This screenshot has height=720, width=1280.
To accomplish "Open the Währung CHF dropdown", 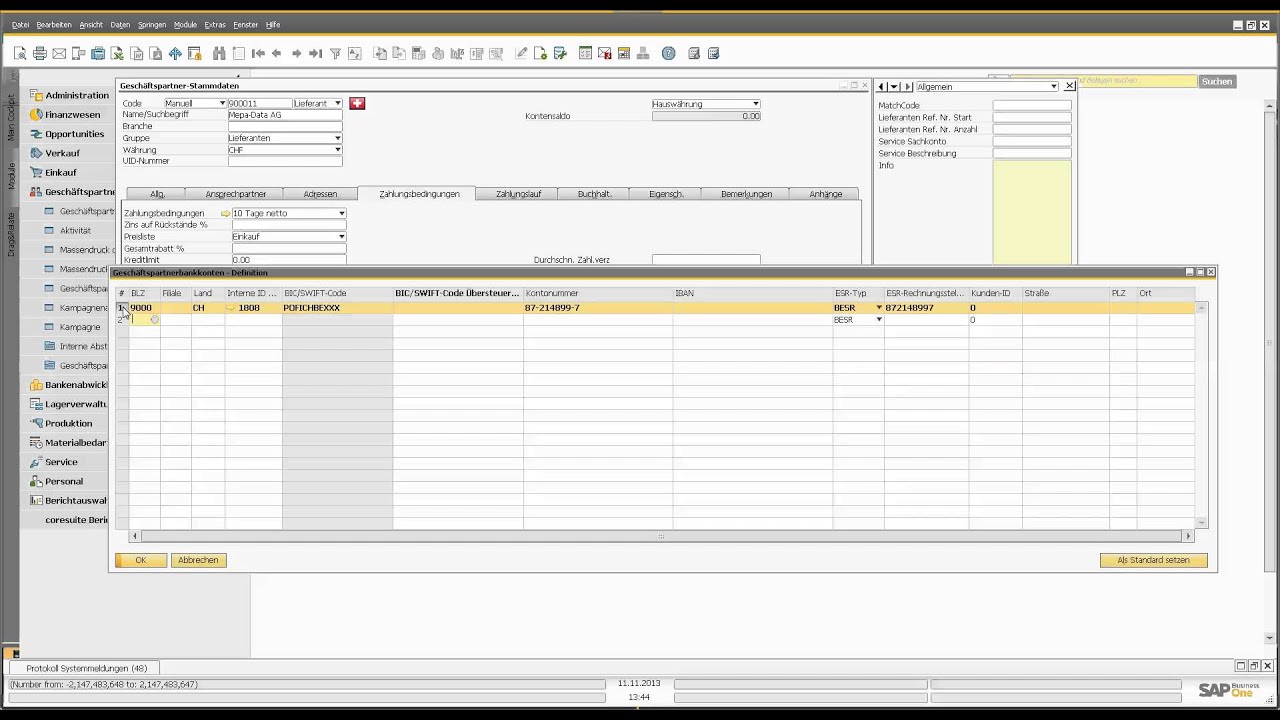I will 337,150.
